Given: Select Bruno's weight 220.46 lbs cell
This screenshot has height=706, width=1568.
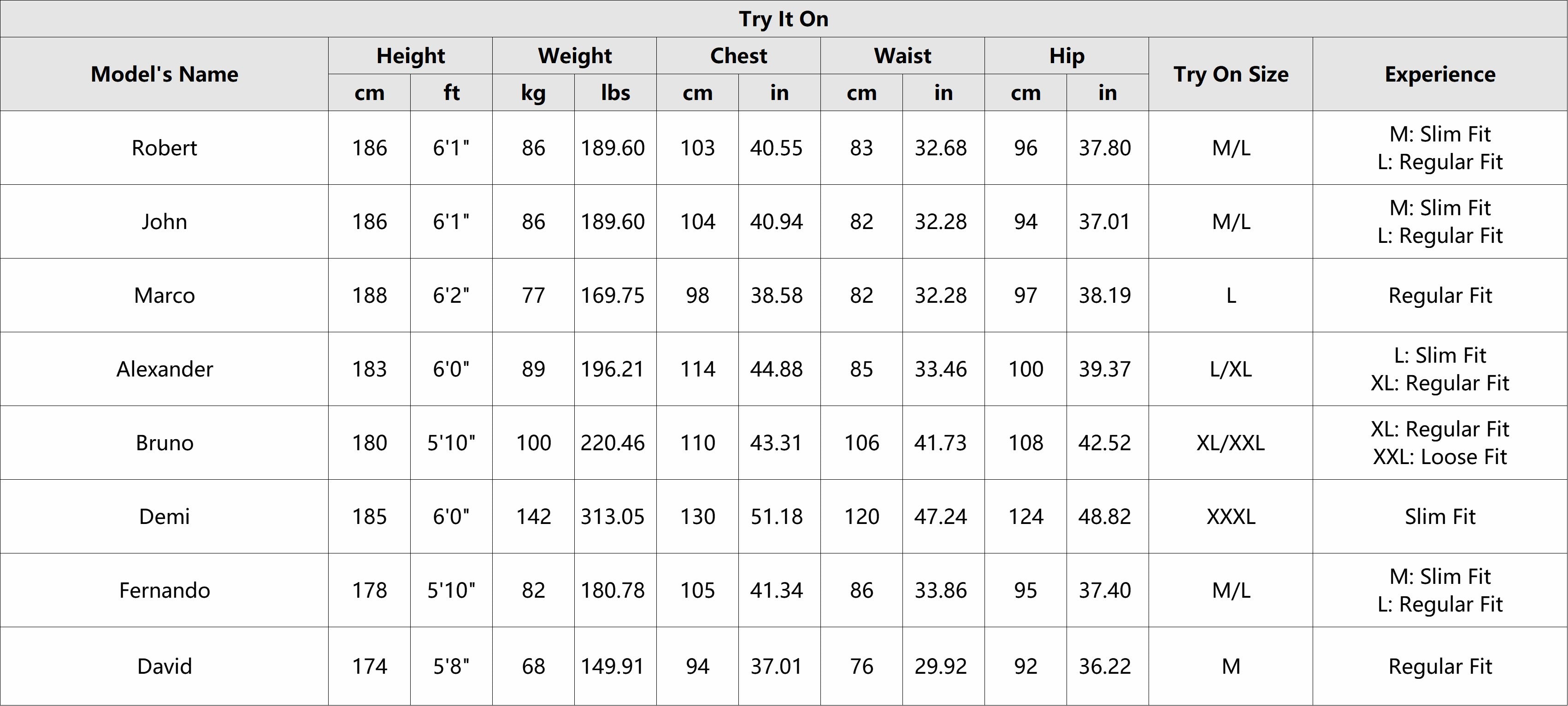Looking at the screenshot, I should point(613,442).
